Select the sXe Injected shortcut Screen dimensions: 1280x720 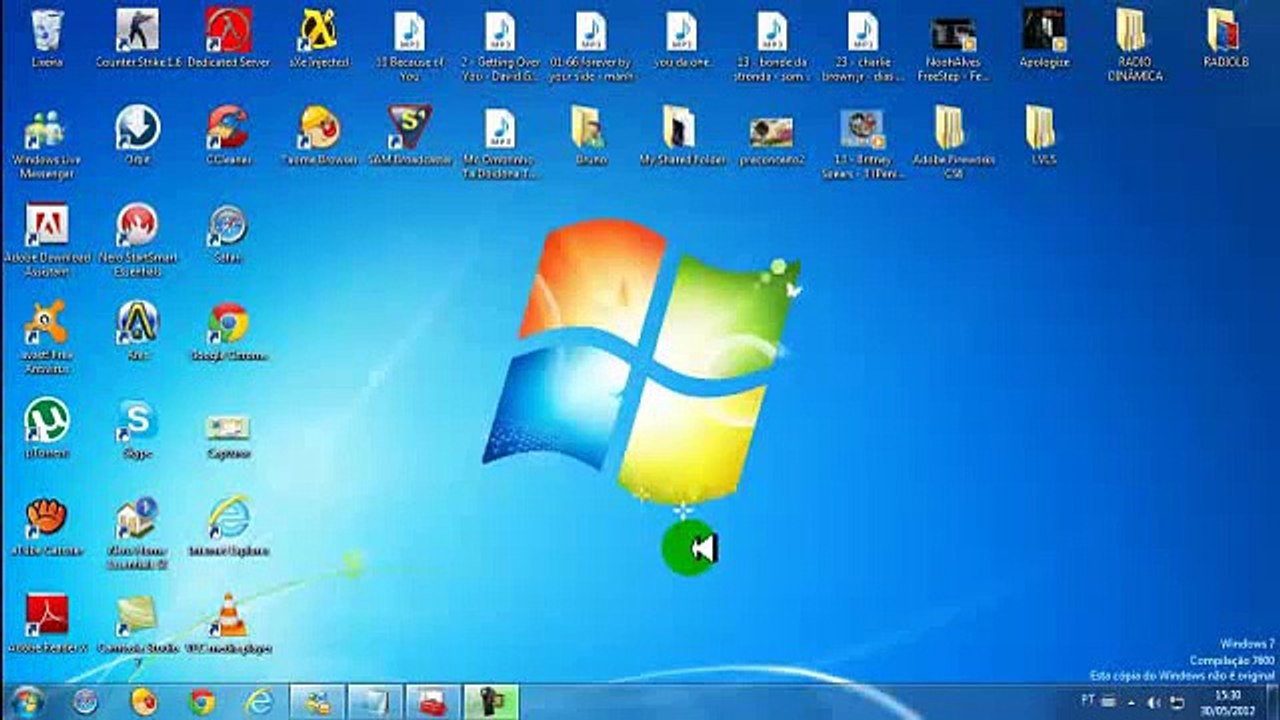pyautogui.click(x=319, y=39)
